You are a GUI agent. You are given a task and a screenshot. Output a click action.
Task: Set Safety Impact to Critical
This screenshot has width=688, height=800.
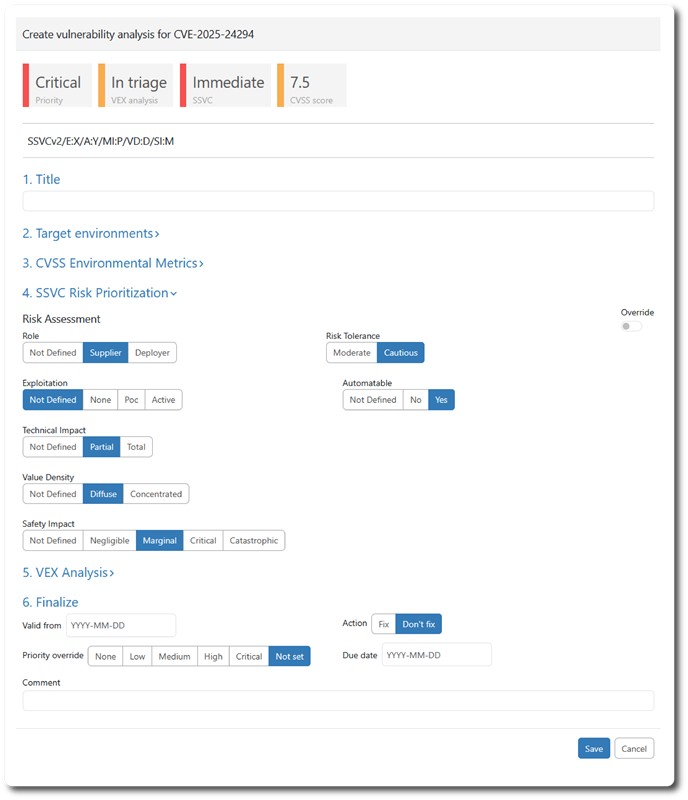pos(203,540)
